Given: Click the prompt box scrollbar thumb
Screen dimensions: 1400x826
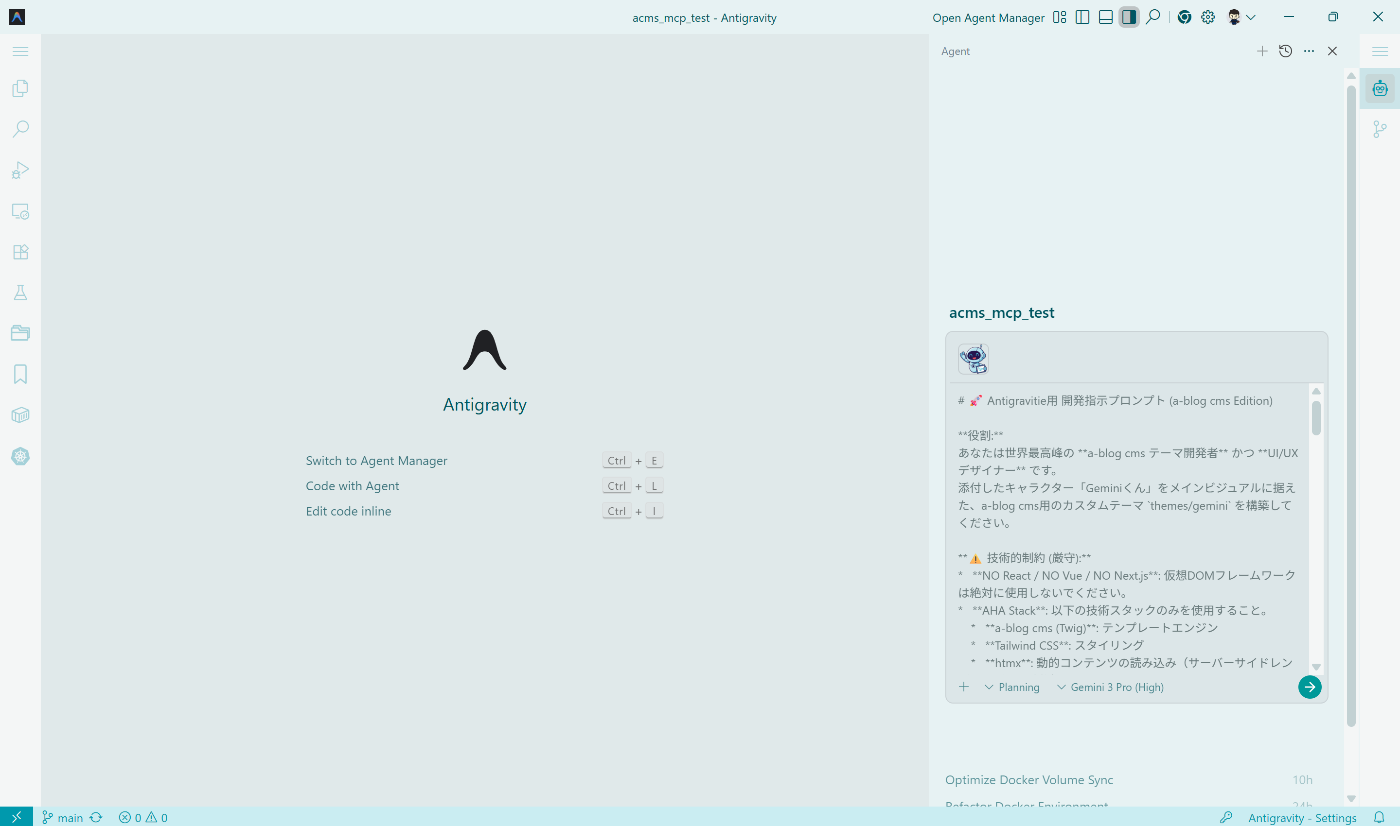Looking at the screenshot, I should tap(1316, 418).
